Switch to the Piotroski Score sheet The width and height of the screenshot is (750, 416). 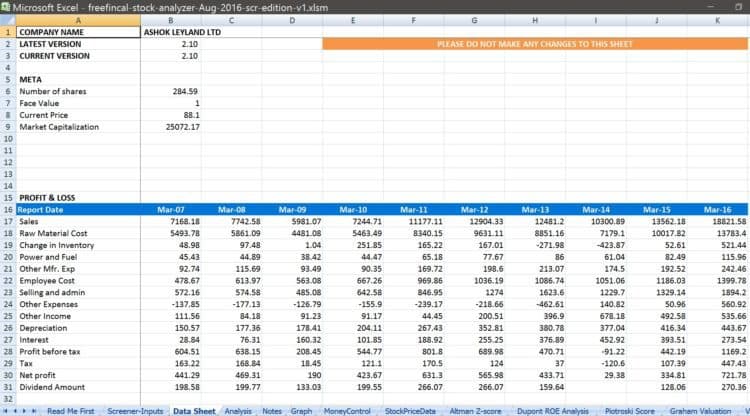[629, 411]
